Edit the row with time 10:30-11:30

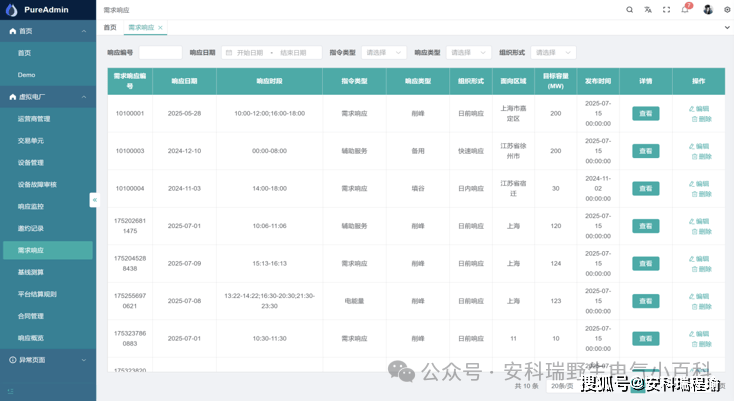click(699, 333)
